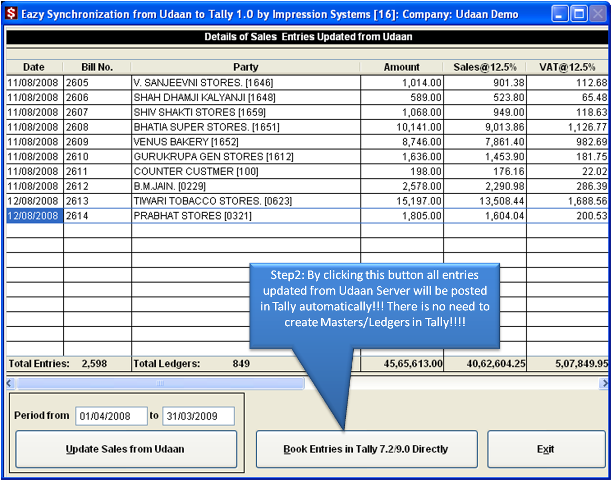Click amount cell 10,141.00
Image resolution: width=611 pixels, height=480 pixels.
(x=402, y=127)
